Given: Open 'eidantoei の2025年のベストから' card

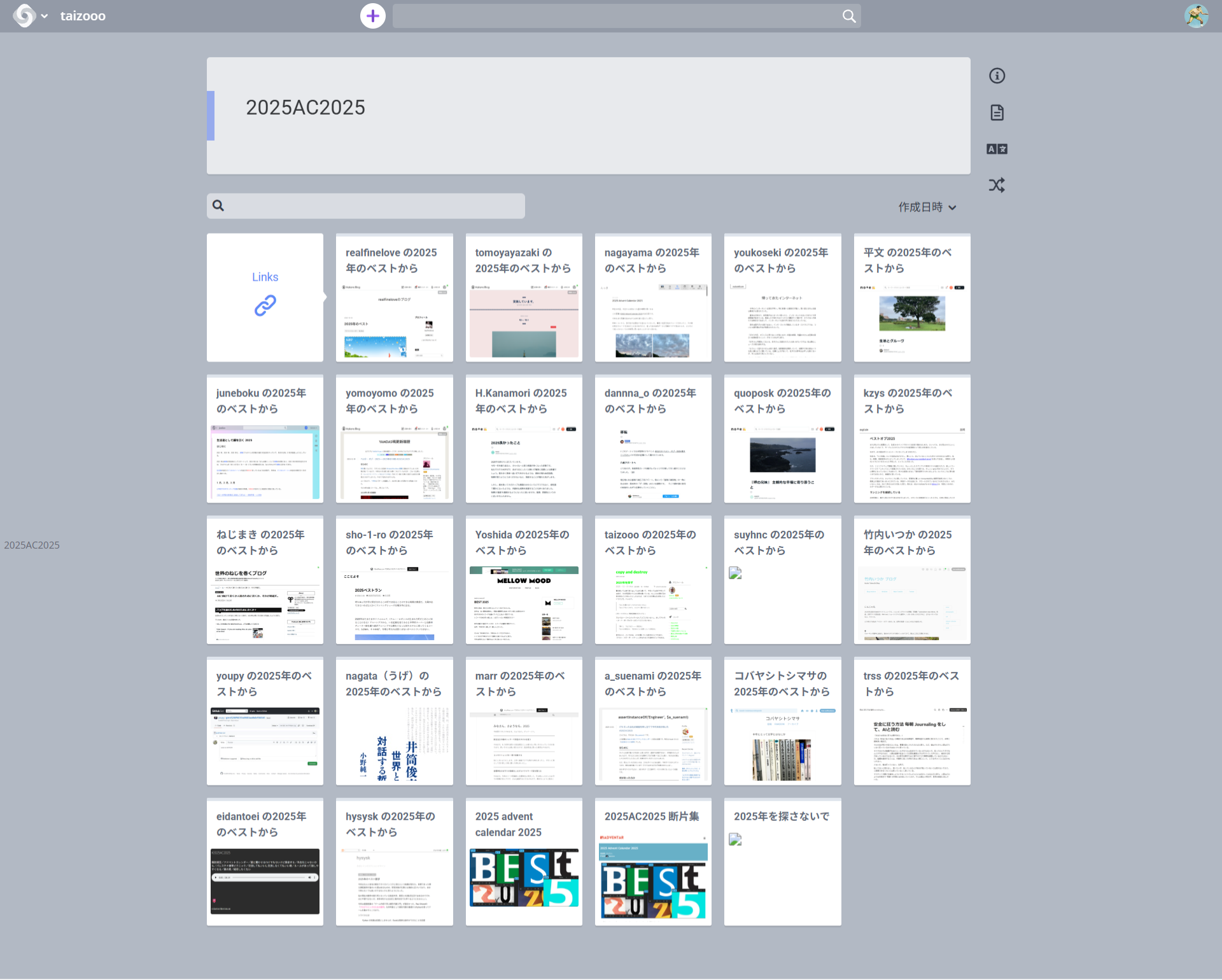Looking at the screenshot, I should pos(265,862).
